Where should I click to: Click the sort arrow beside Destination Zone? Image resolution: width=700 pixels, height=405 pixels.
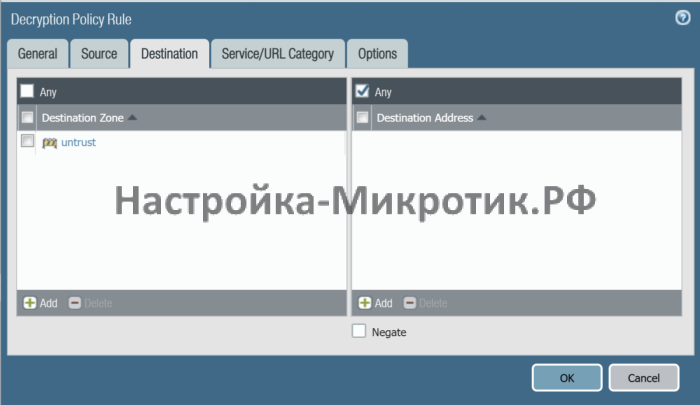132,117
